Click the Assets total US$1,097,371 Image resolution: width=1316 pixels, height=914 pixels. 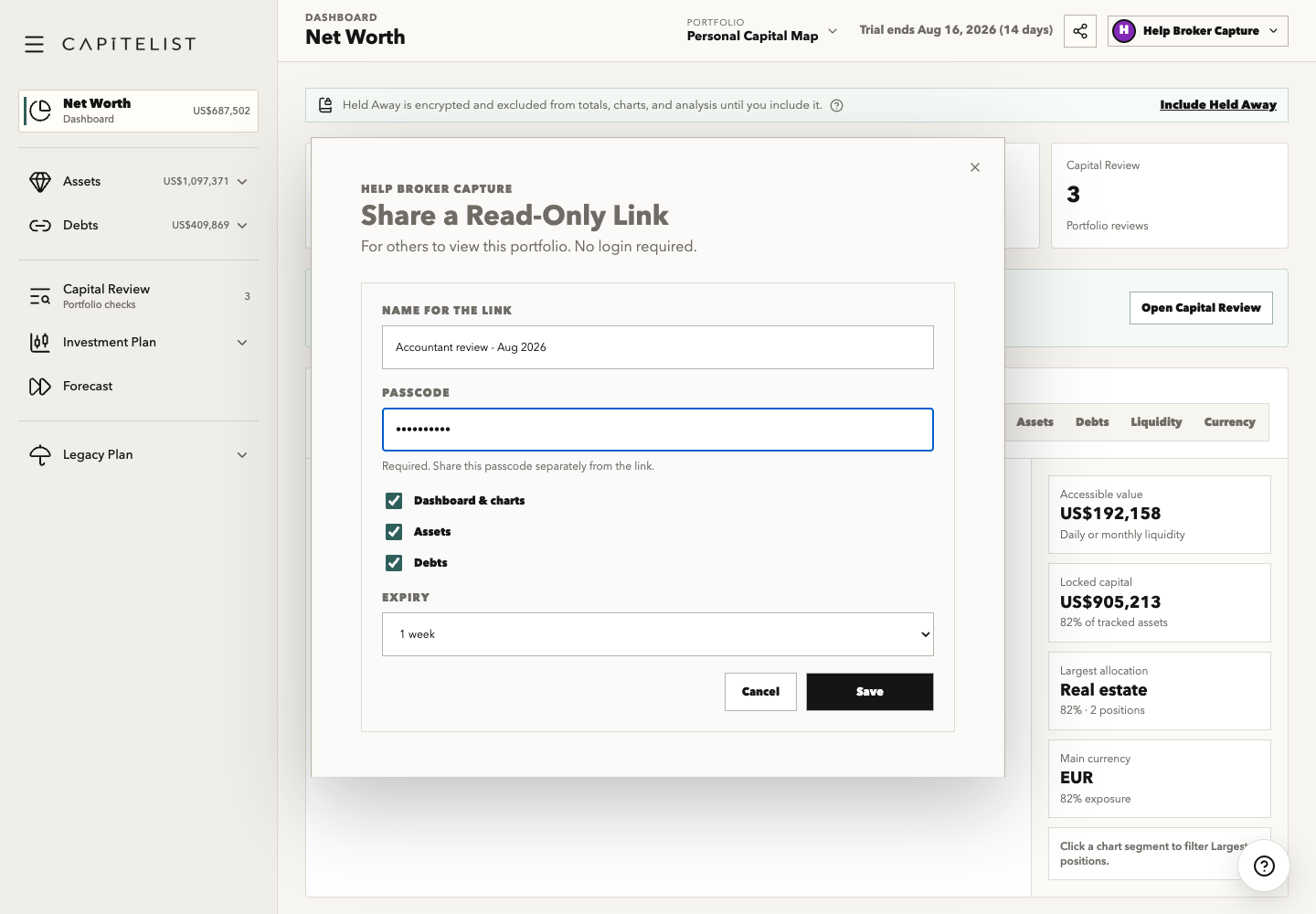tap(196, 182)
